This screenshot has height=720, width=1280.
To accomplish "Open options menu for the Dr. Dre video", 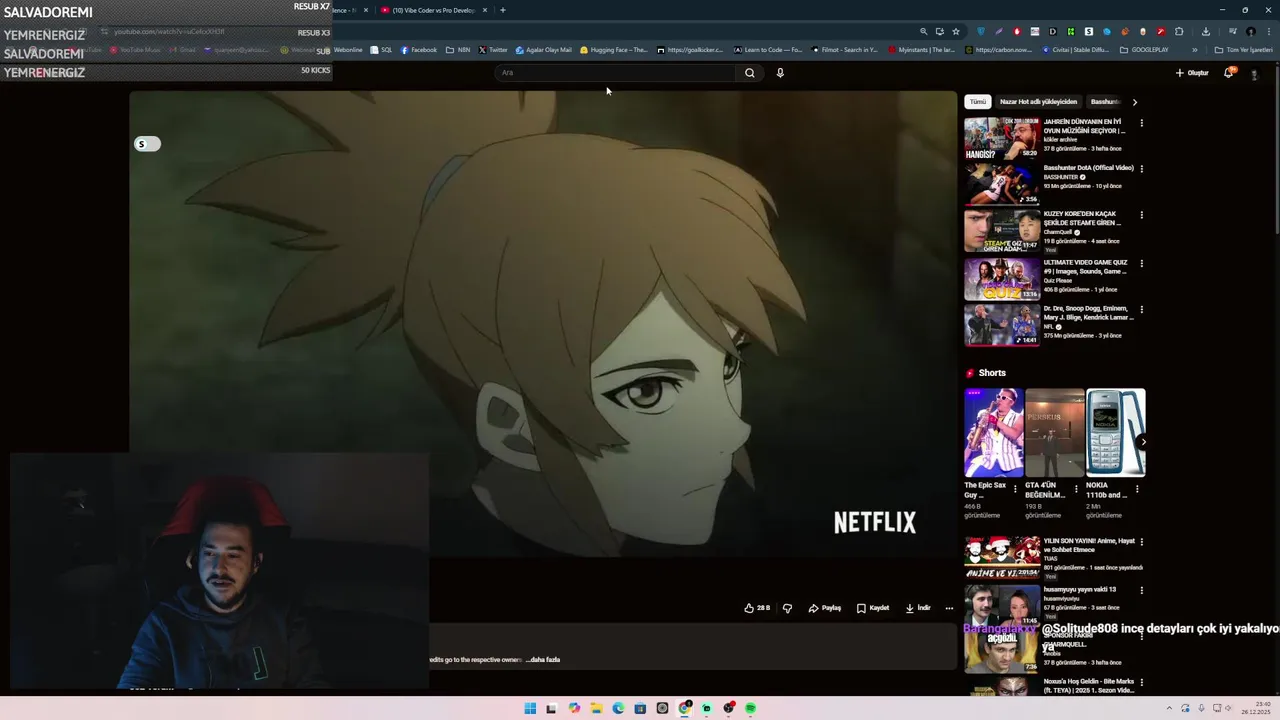I will [1141, 310].
